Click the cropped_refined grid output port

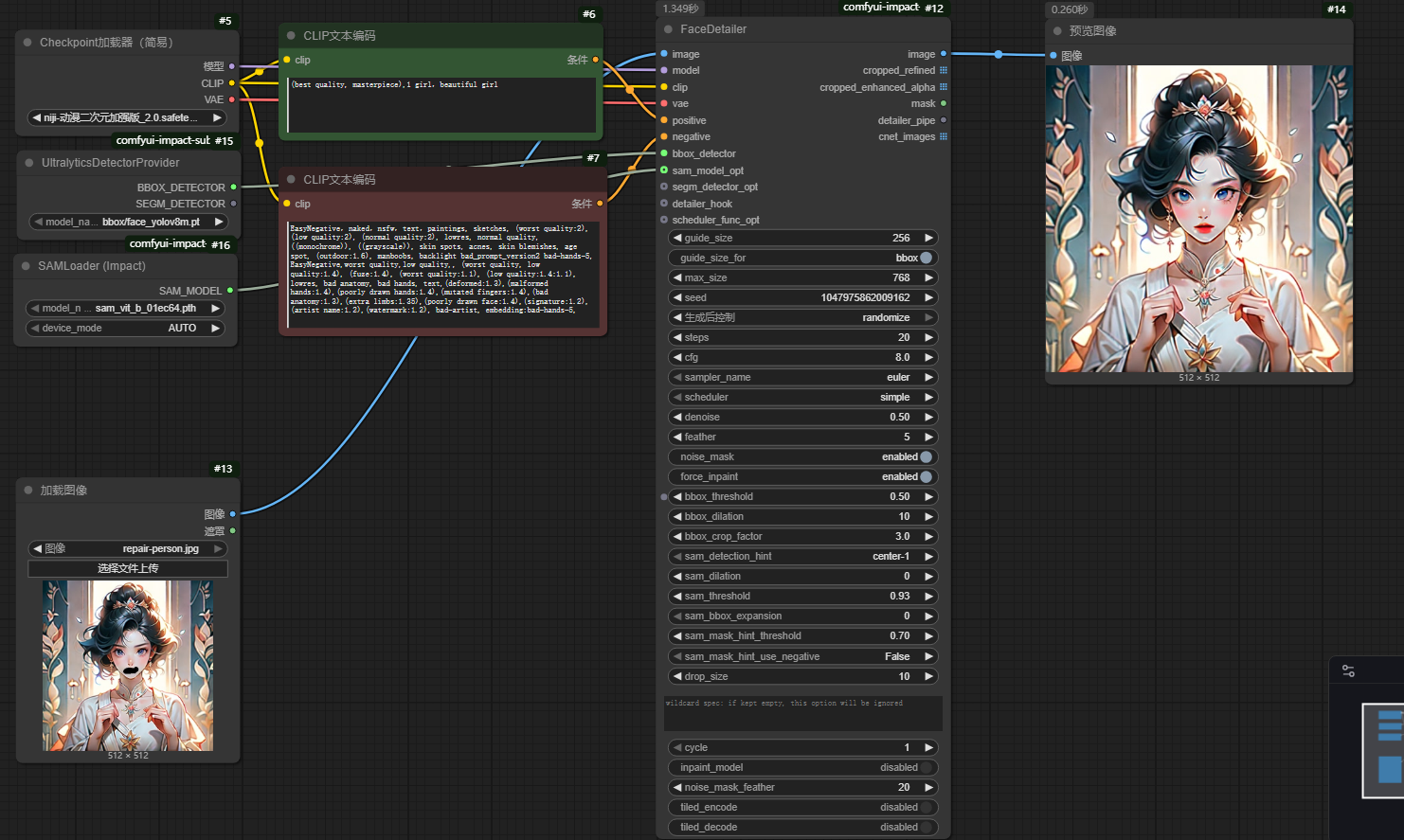click(944, 70)
